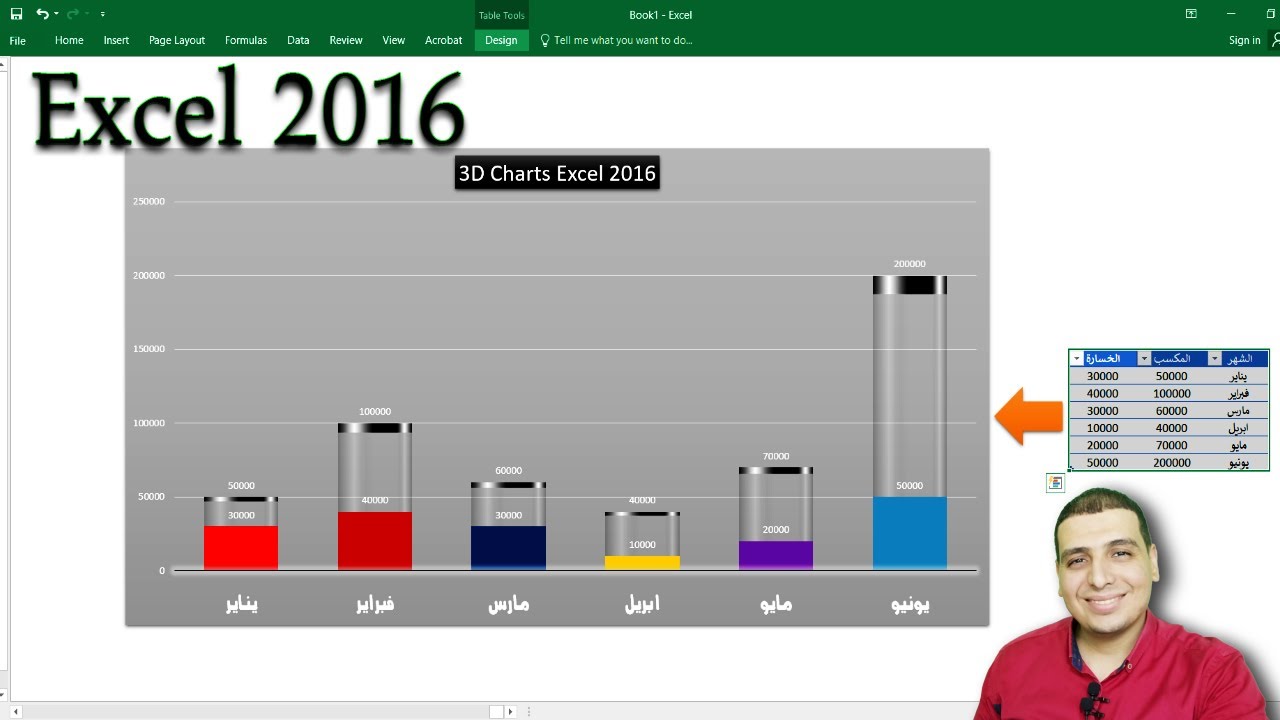Click the 70000 data label above مايو
The image size is (1280, 720).
pyautogui.click(x=776, y=456)
